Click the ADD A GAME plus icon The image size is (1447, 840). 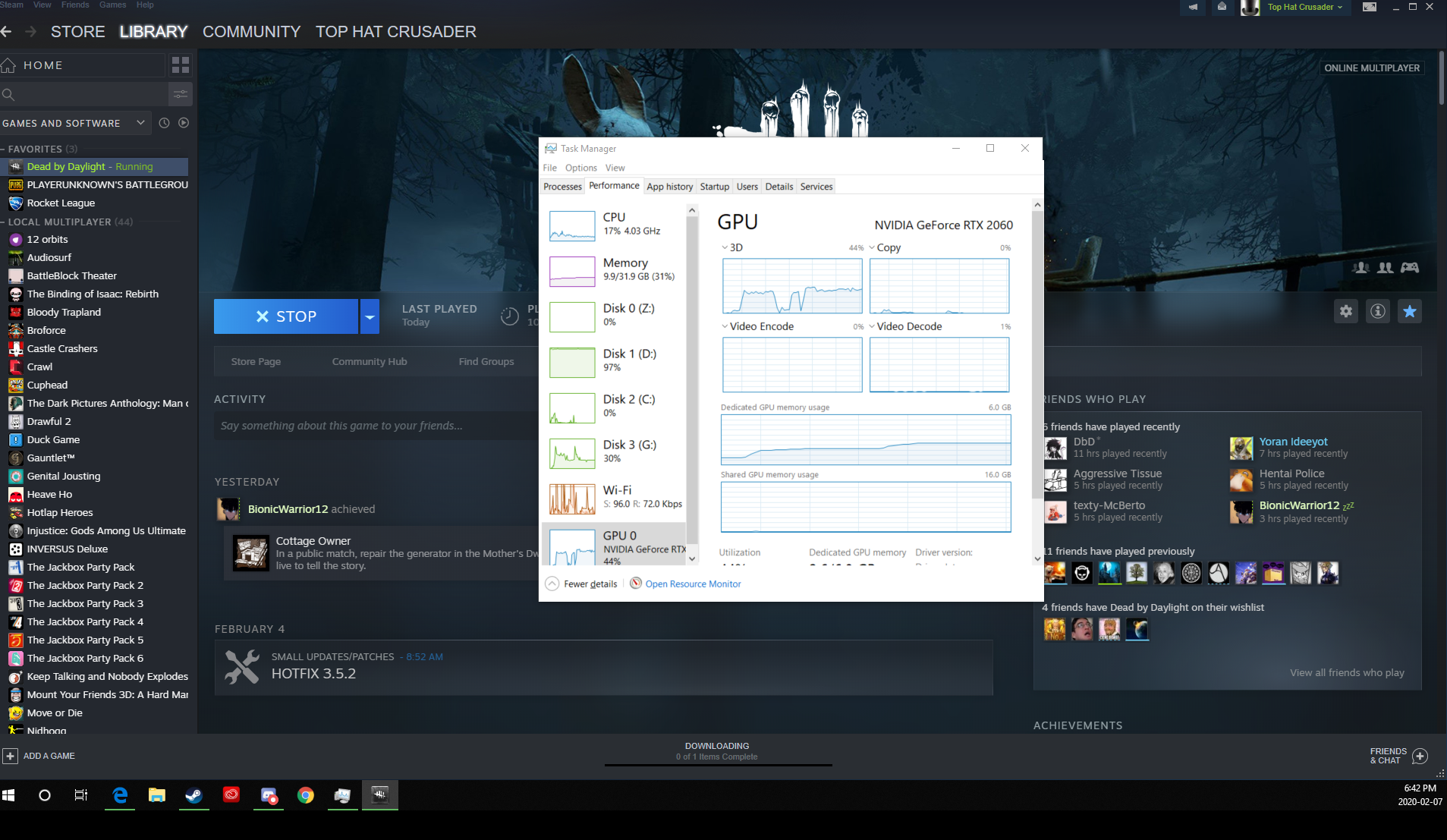point(11,756)
